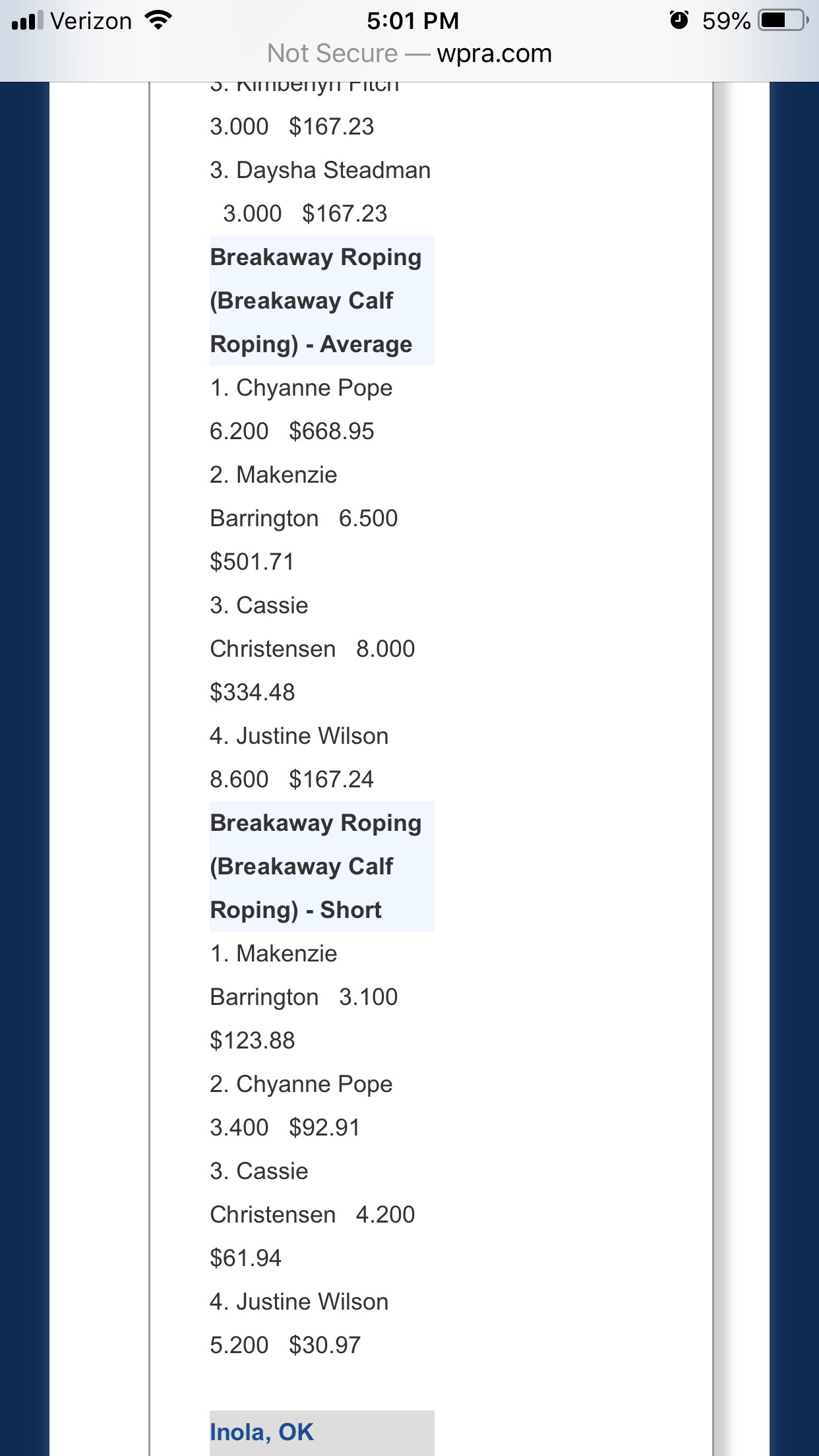Tap the battery indicator icon

(783, 20)
